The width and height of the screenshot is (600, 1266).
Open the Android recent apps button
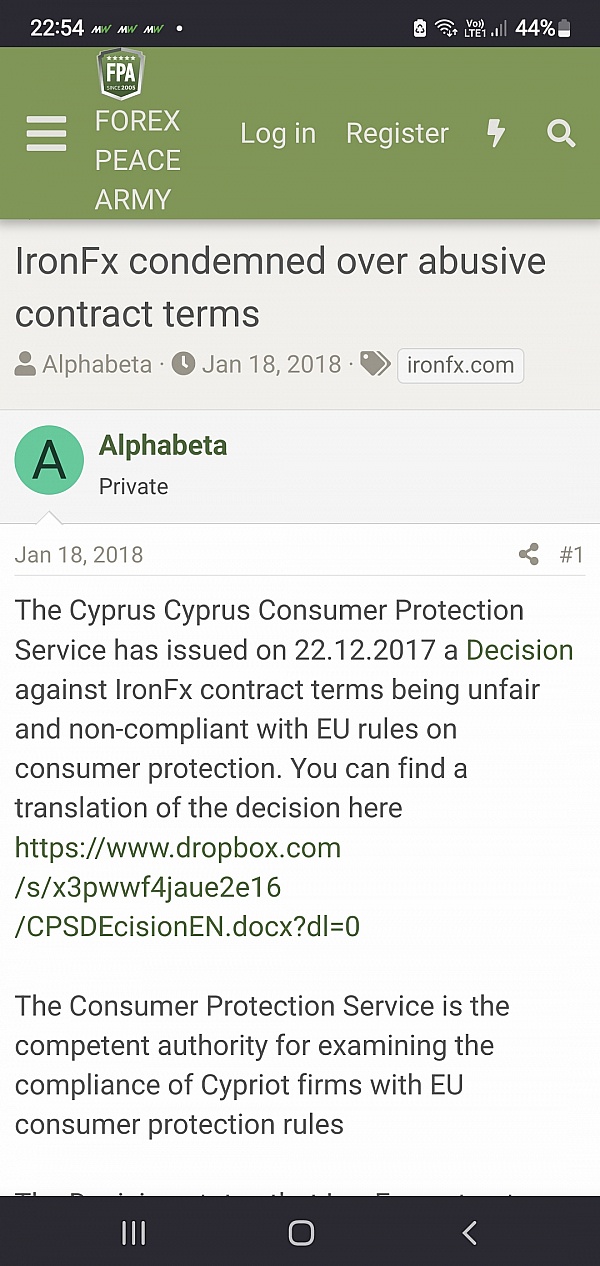tap(133, 1233)
